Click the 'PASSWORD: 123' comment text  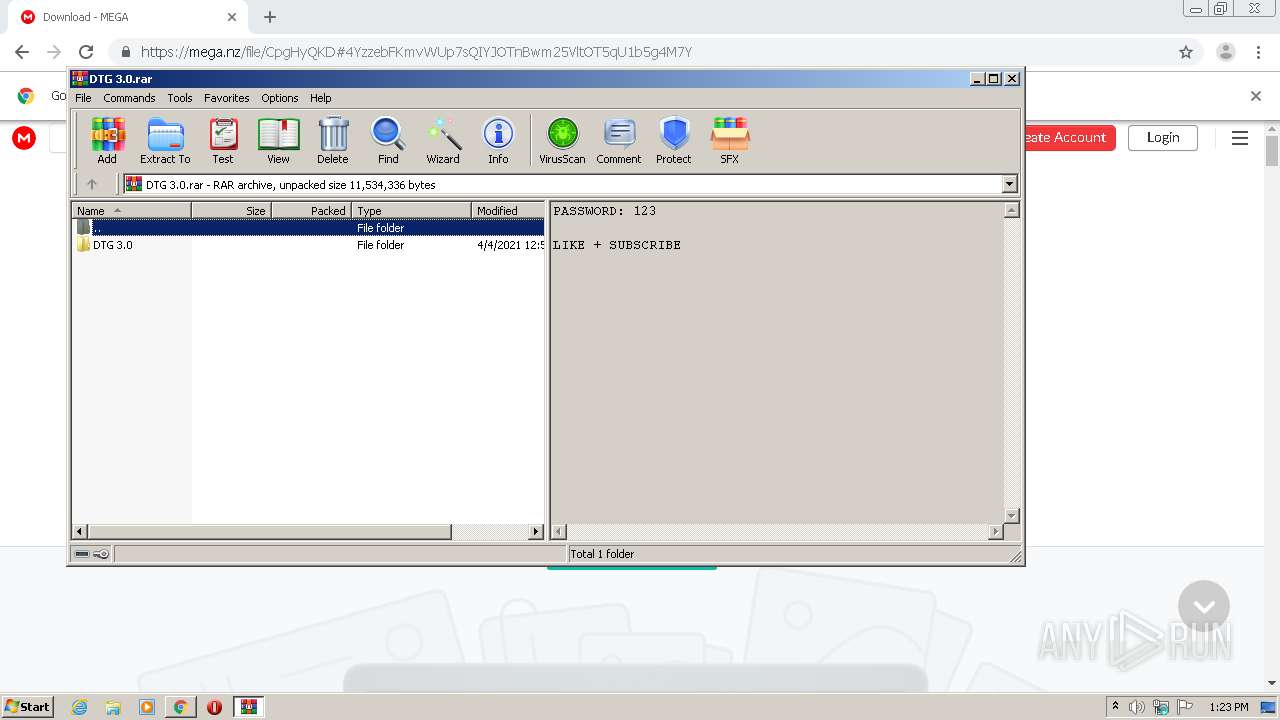pyautogui.click(x=605, y=211)
